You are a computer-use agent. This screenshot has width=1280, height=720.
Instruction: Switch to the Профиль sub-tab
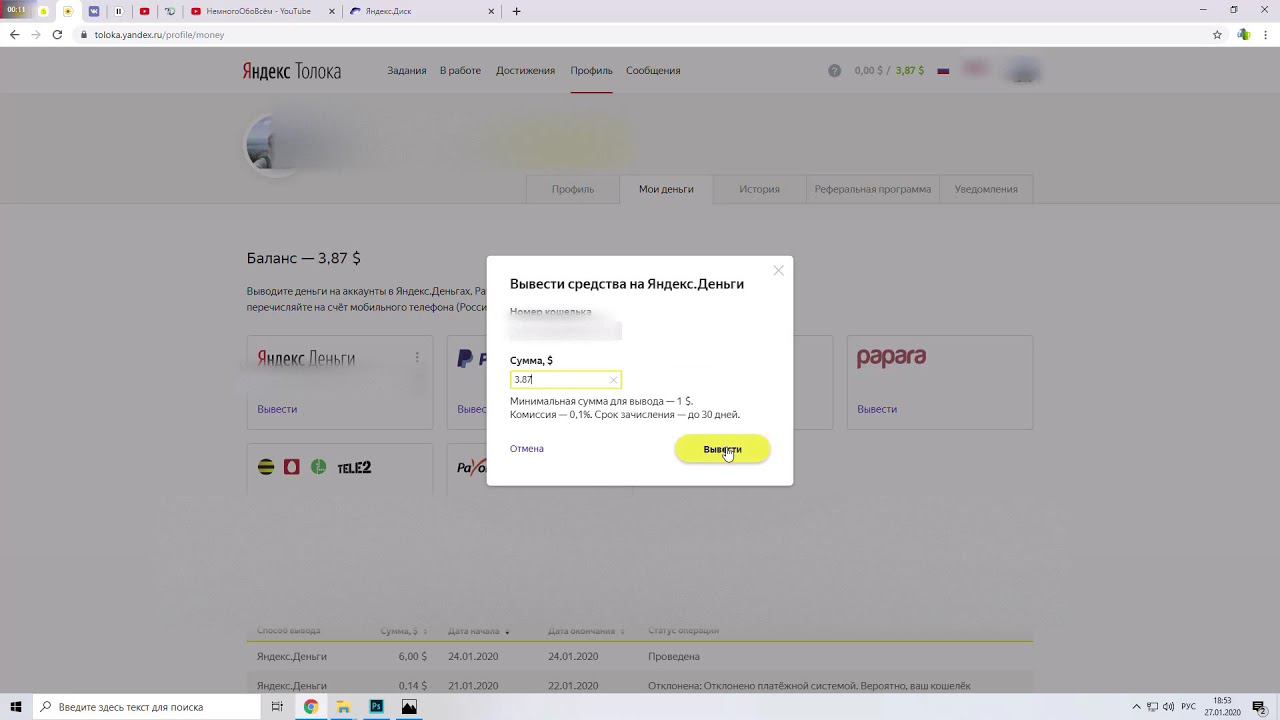573,189
